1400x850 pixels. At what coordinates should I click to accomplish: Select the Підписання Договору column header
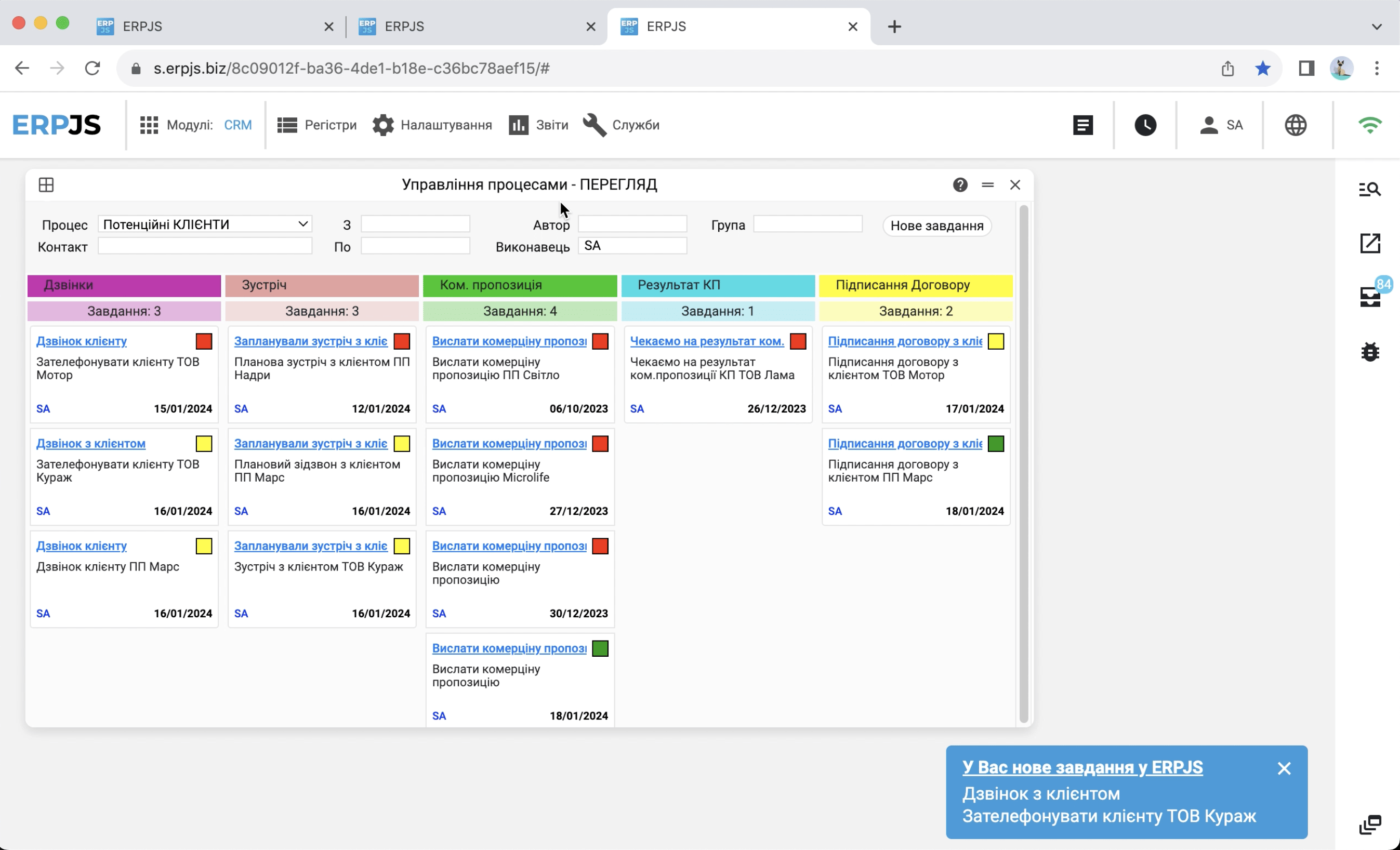point(915,285)
